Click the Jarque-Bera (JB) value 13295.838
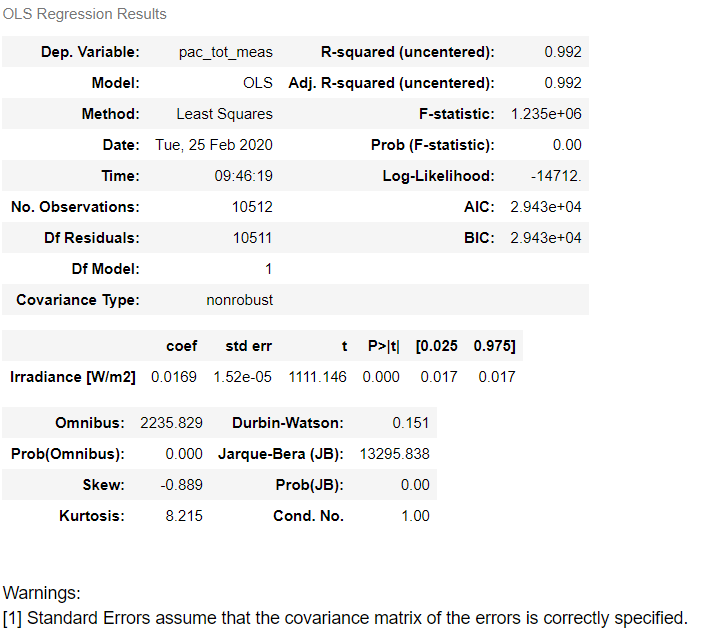702x641 pixels. (x=394, y=454)
